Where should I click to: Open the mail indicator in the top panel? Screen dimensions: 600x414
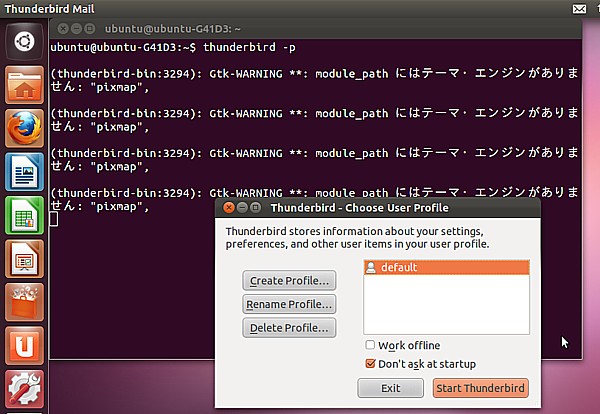(579, 9)
